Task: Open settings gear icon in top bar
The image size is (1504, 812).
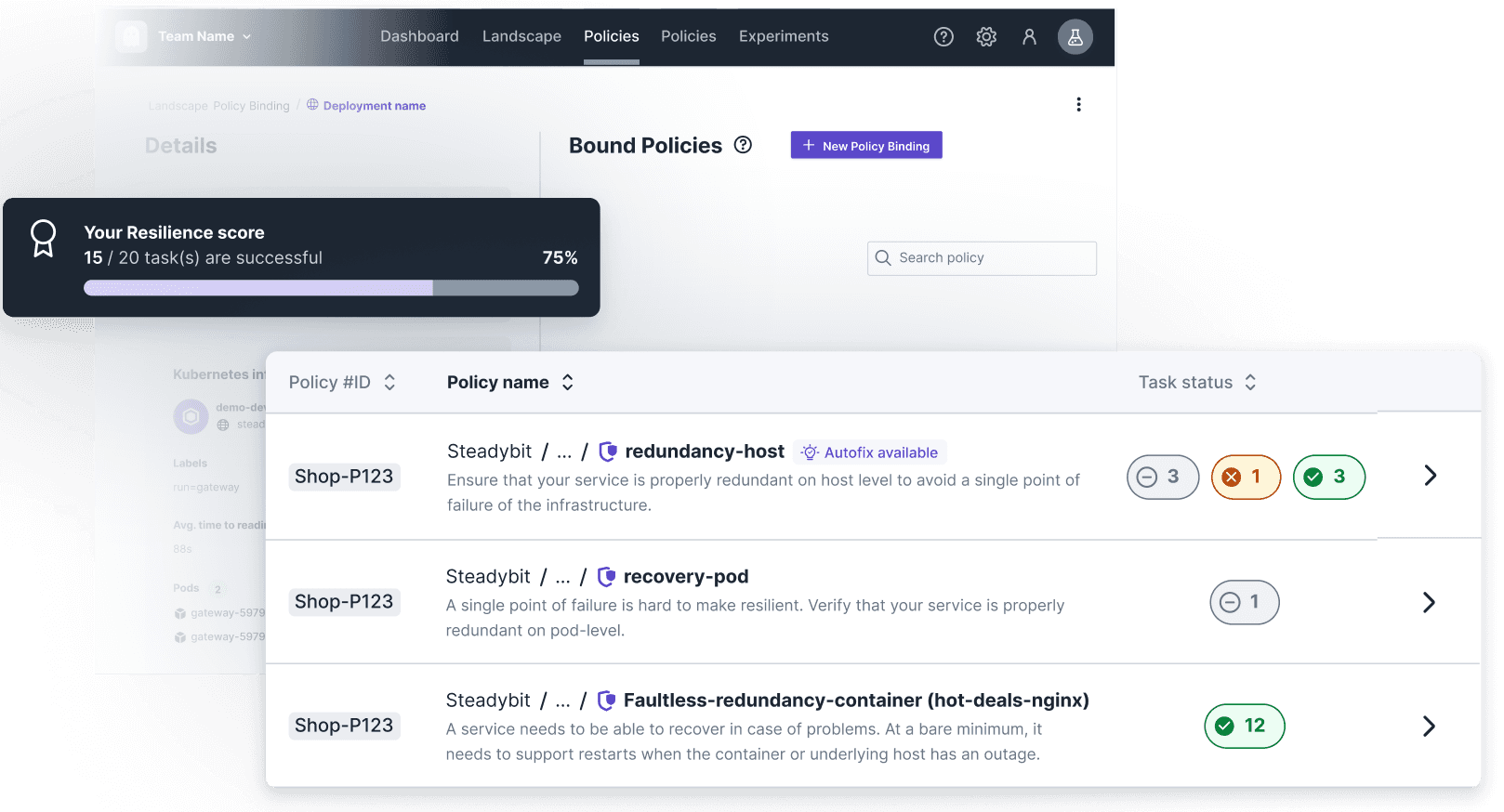Action: point(986,37)
